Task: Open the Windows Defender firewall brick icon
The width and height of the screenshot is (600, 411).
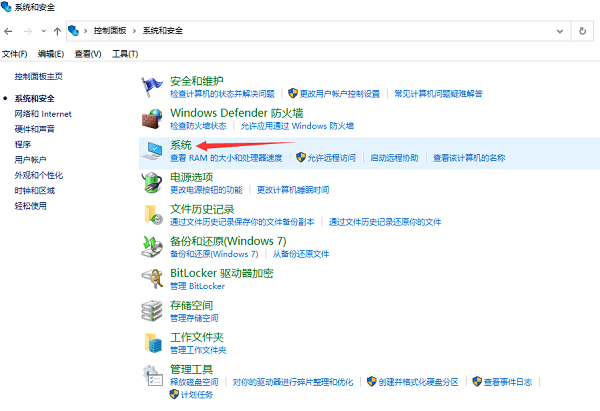Action: point(152,119)
